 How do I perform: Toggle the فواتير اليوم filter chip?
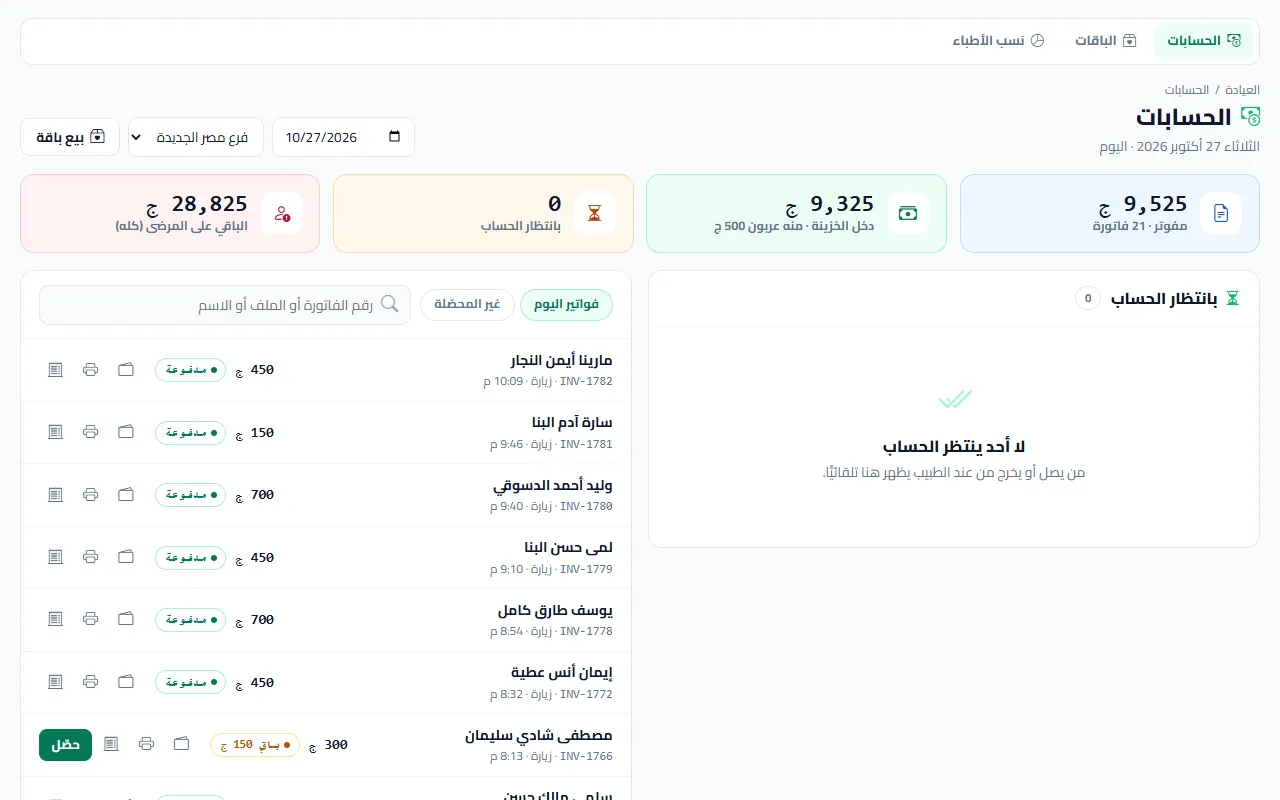566,305
